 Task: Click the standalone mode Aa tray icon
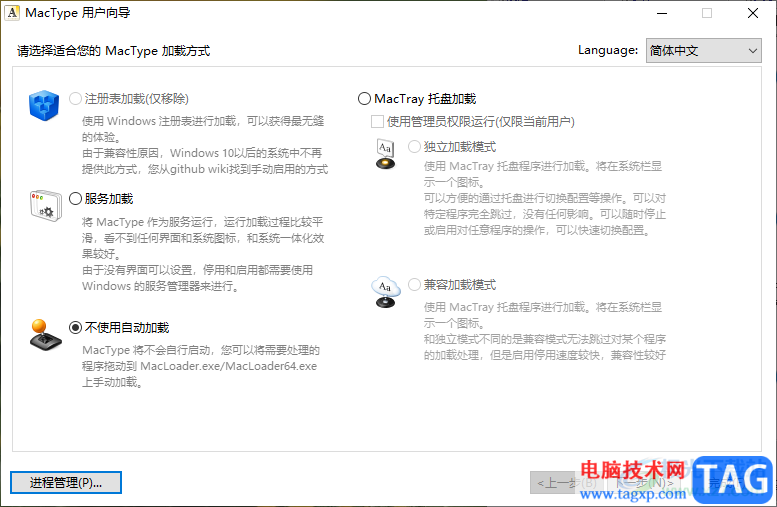(x=386, y=155)
